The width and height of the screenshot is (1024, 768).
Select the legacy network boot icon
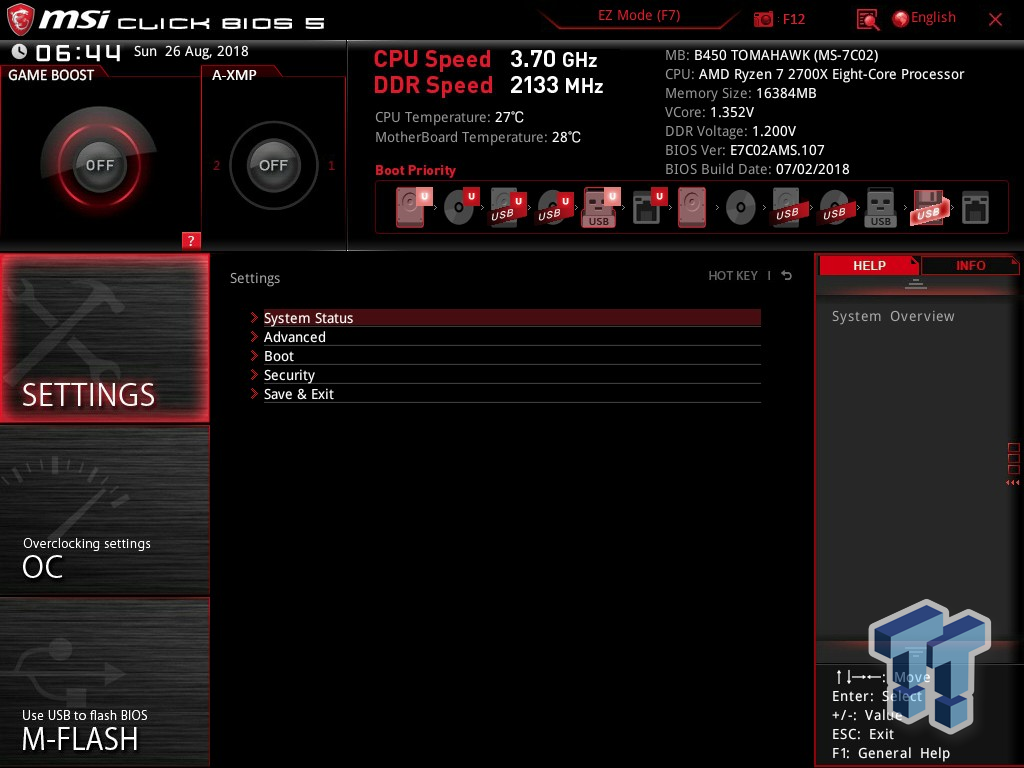[975, 208]
